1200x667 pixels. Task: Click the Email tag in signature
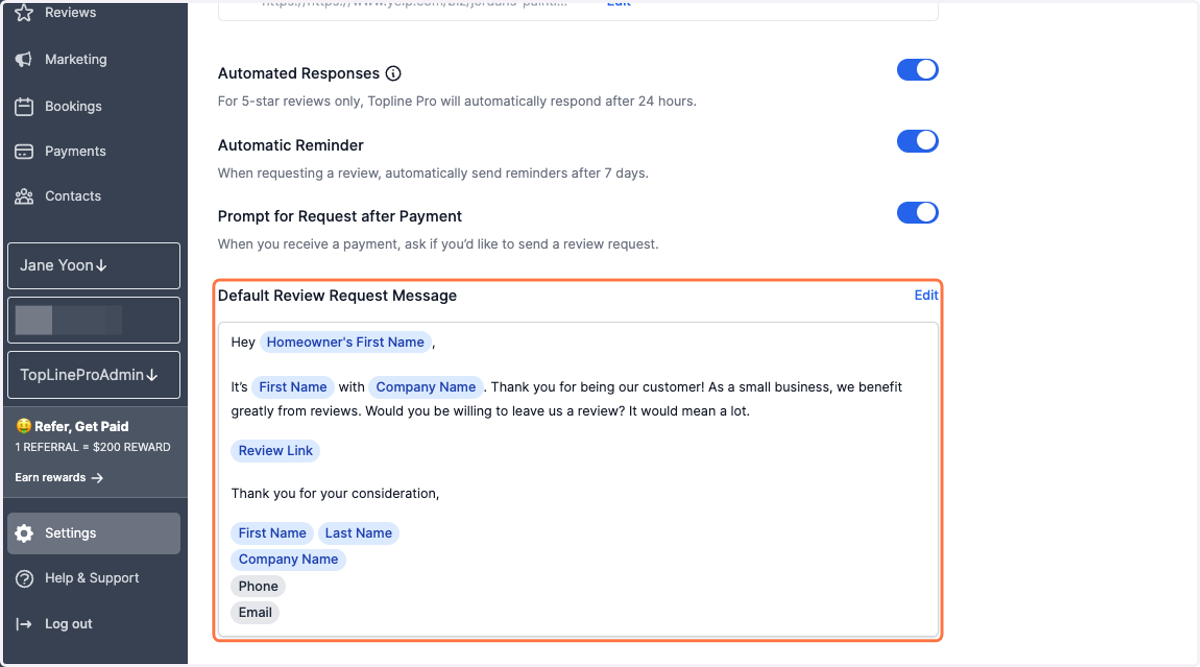pyautogui.click(x=255, y=612)
